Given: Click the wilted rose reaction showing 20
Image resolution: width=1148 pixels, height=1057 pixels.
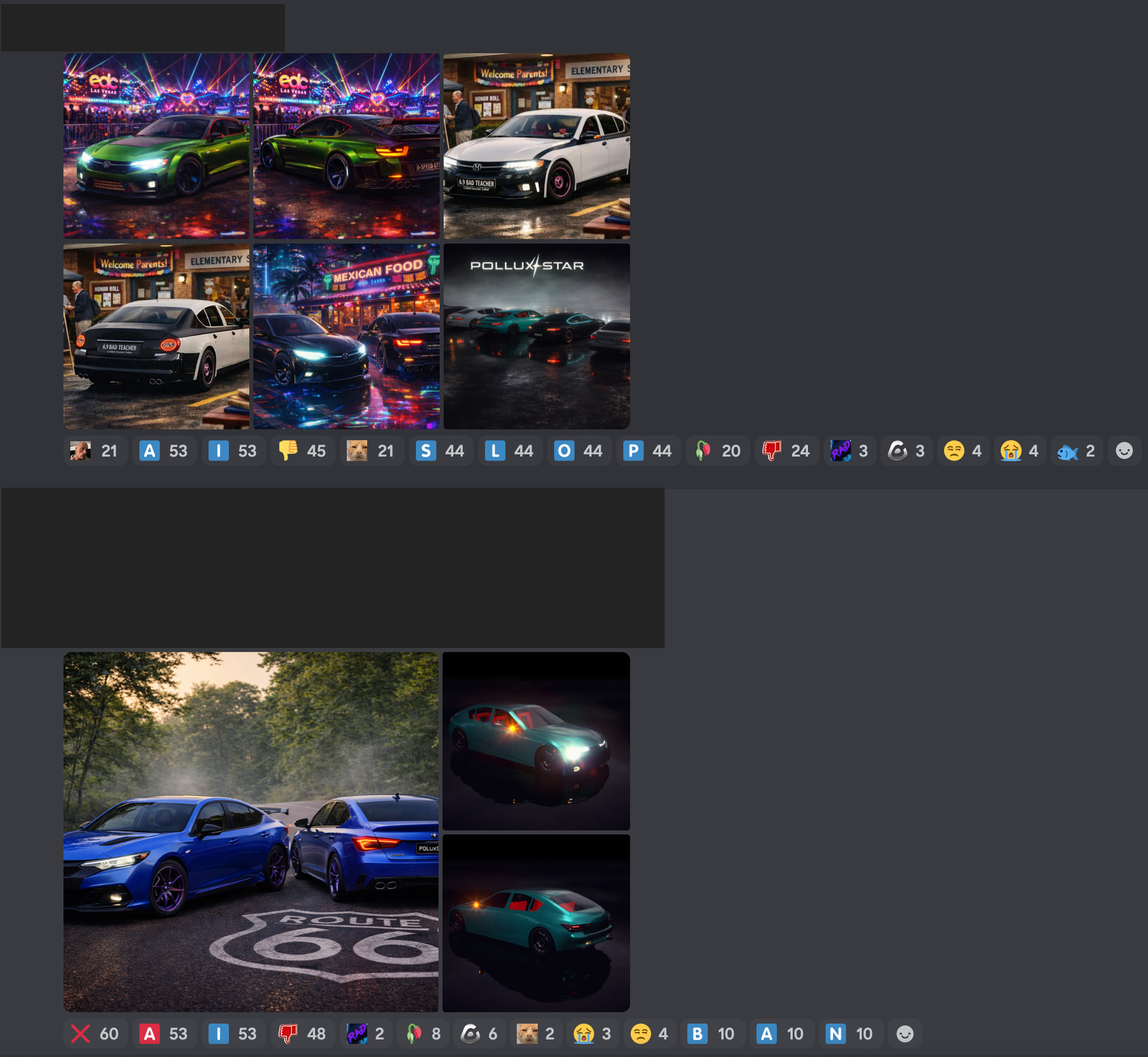Looking at the screenshot, I should tap(717, 451).
